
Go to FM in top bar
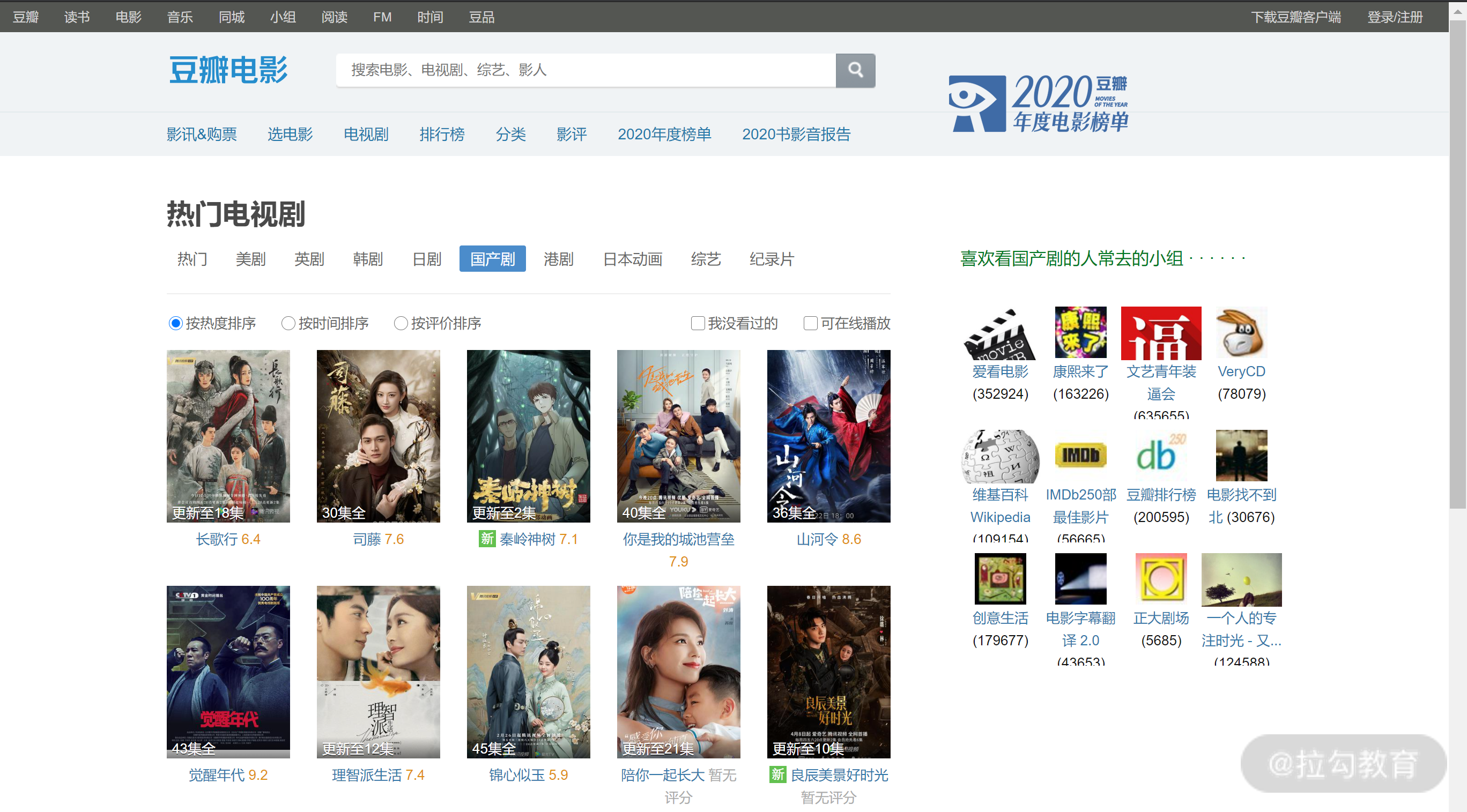tap(382, 17)
